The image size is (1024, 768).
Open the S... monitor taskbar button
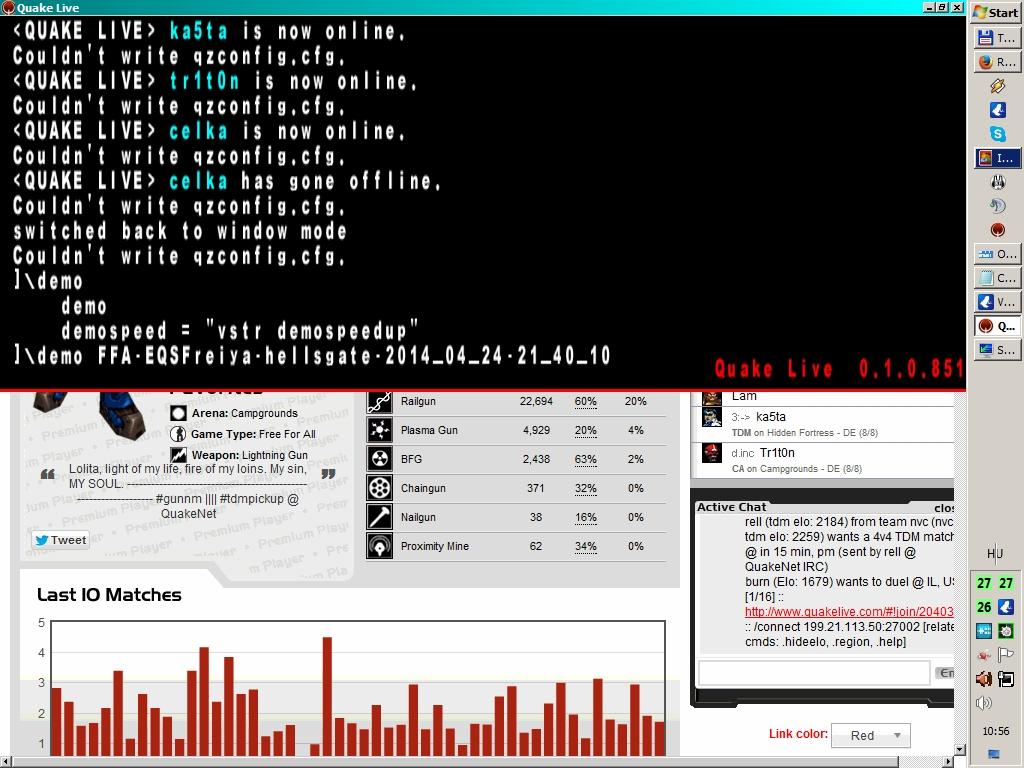(997, 350)
